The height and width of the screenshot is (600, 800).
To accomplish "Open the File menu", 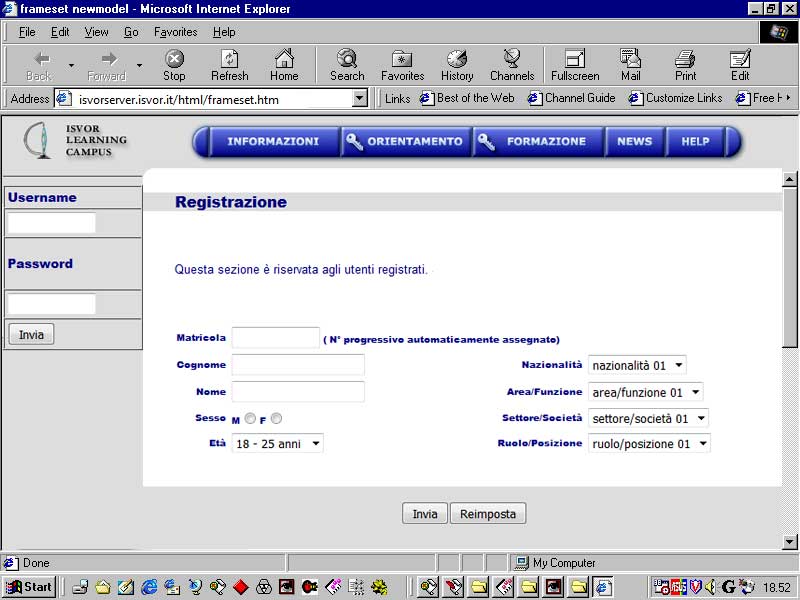I will pyautogui.click(x=27, y=32).
